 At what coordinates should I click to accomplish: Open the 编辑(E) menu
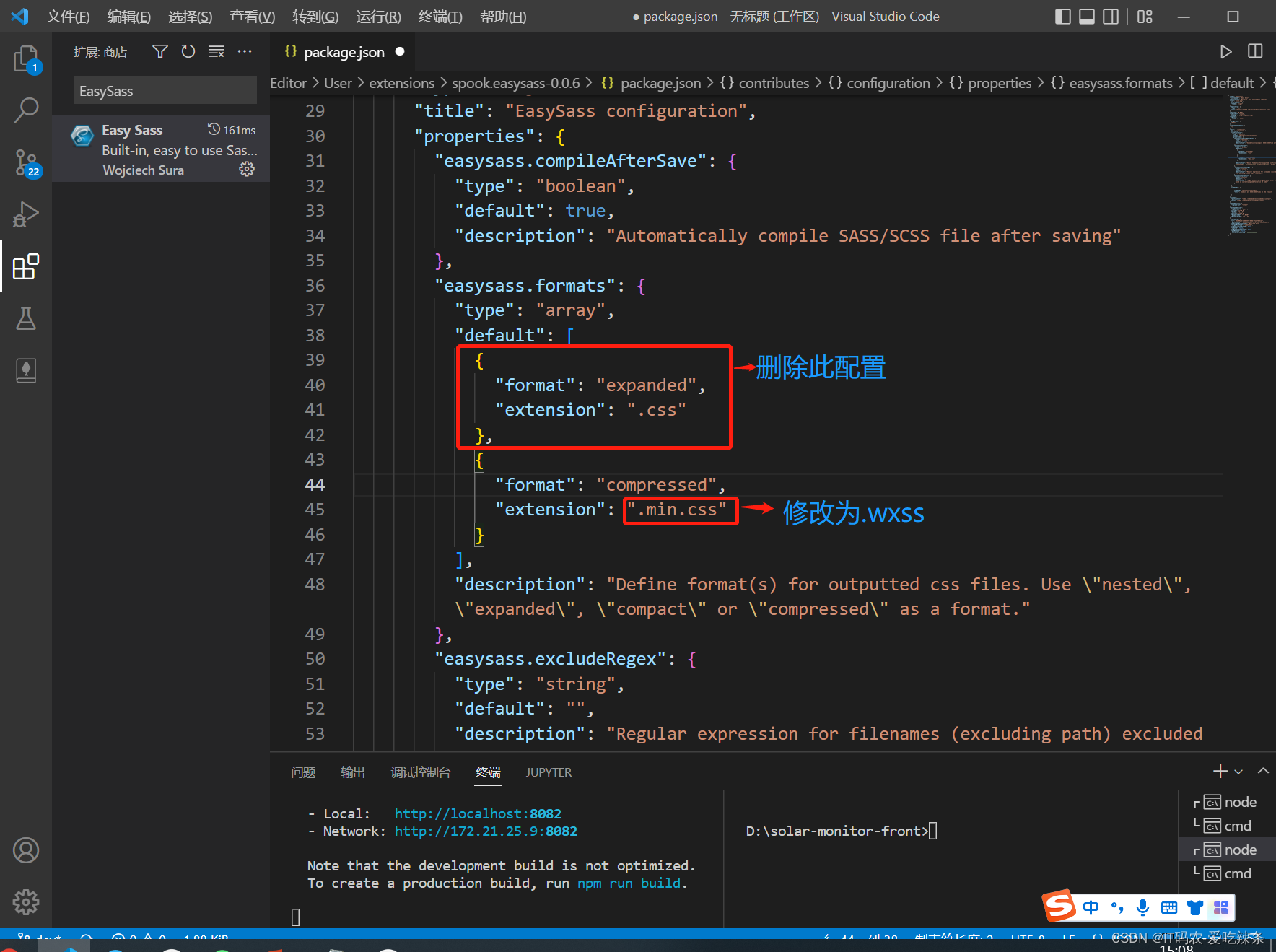pyautogui.click(x=128, y=17)
